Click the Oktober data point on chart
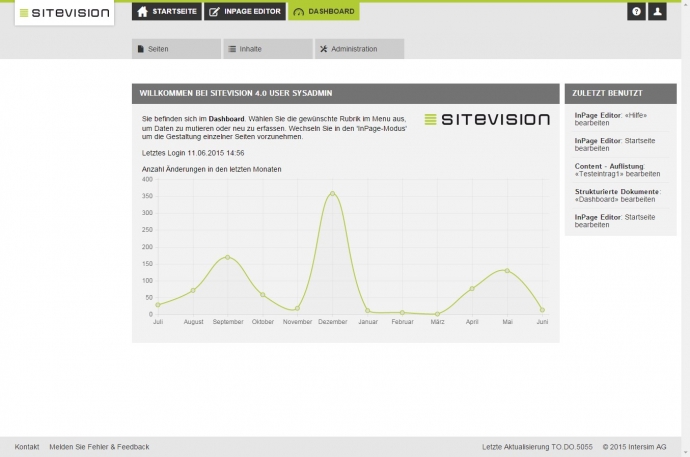 tap(263, 295)
